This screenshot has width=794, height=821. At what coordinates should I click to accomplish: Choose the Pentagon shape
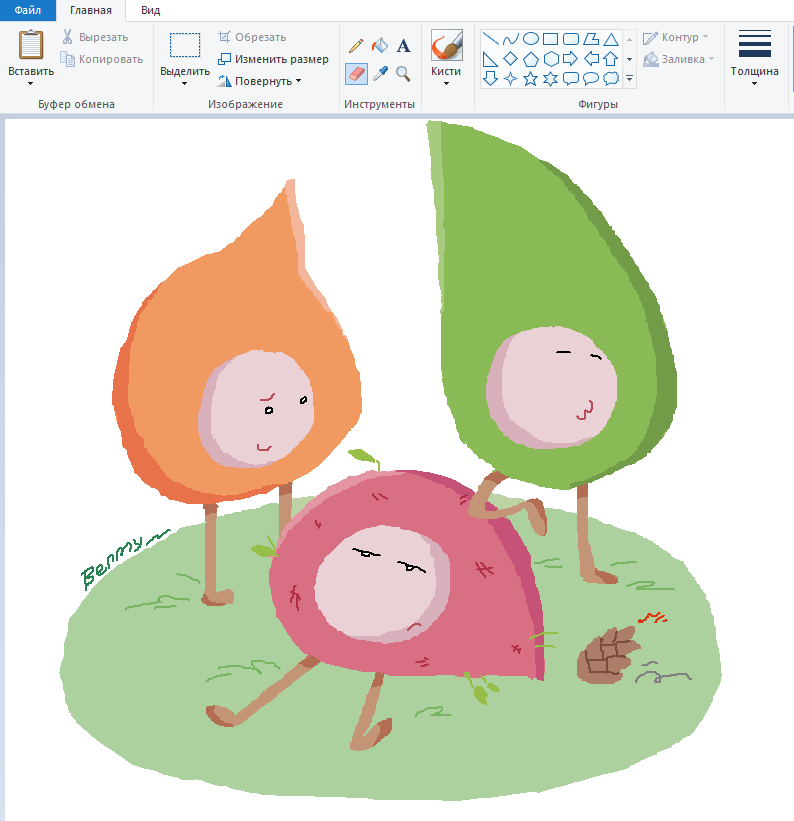[x=531, y=59]
